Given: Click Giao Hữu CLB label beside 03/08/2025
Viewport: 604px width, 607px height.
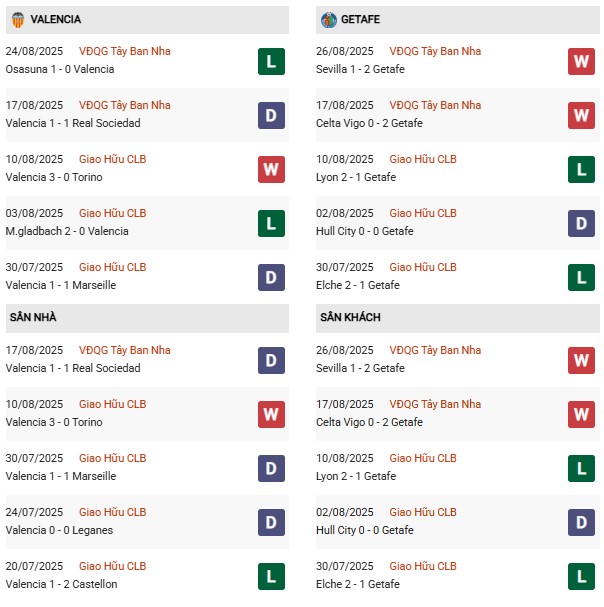Looking at the screenshot, I should coord(113,214).
